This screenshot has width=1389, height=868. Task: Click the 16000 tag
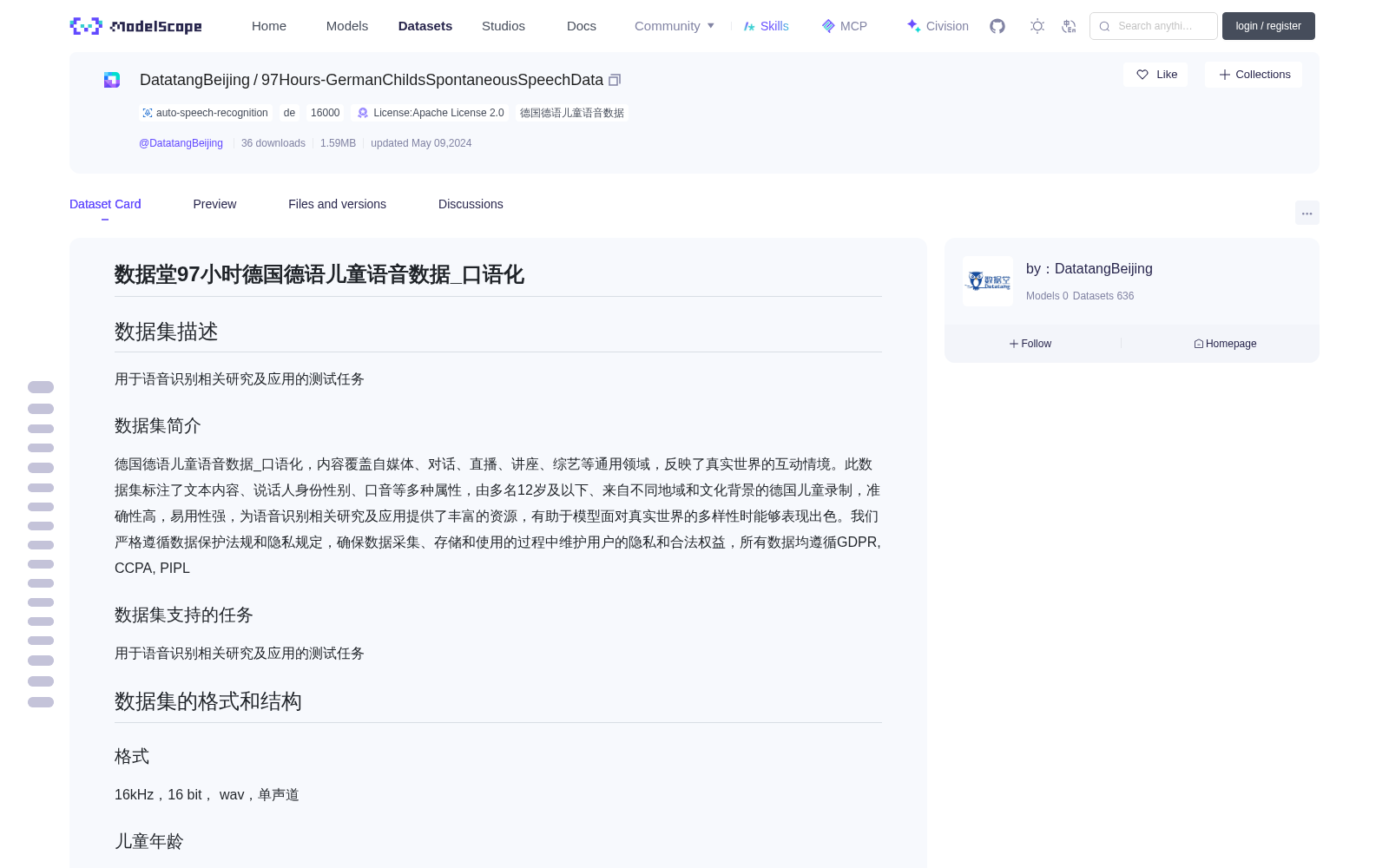(325, 113)
